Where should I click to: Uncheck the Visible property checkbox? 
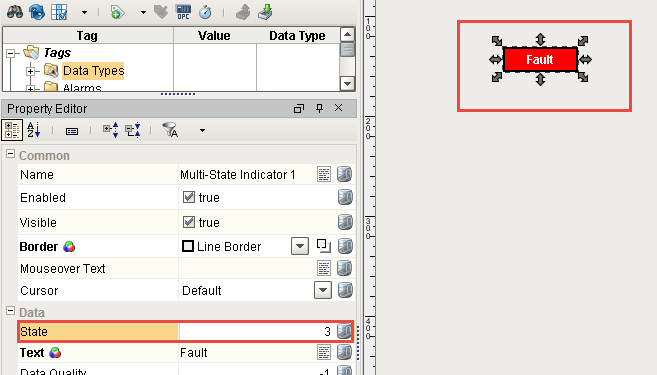[x=189, y=222]
